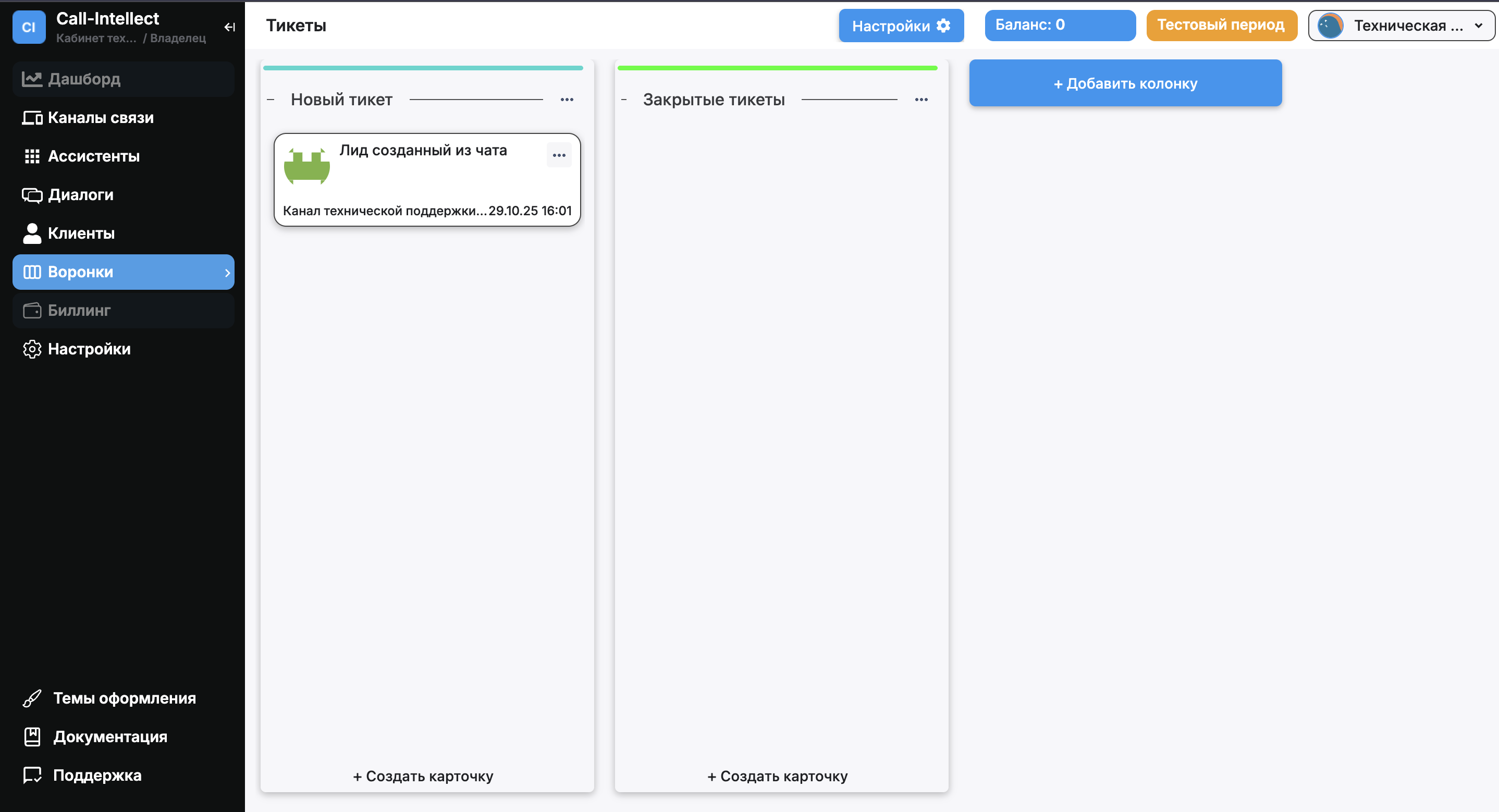Open Документация book icon
1499x812 pixels.
point(32,736)
